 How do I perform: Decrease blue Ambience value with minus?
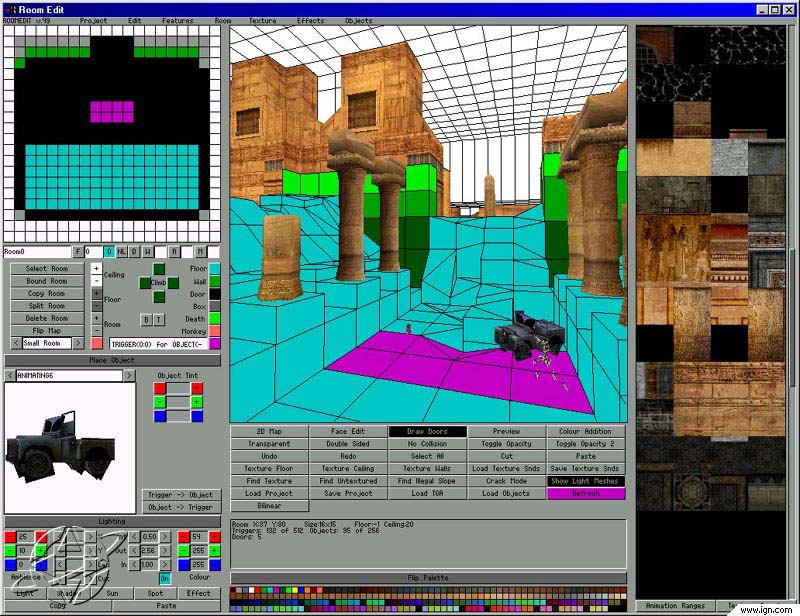[10, 564]
